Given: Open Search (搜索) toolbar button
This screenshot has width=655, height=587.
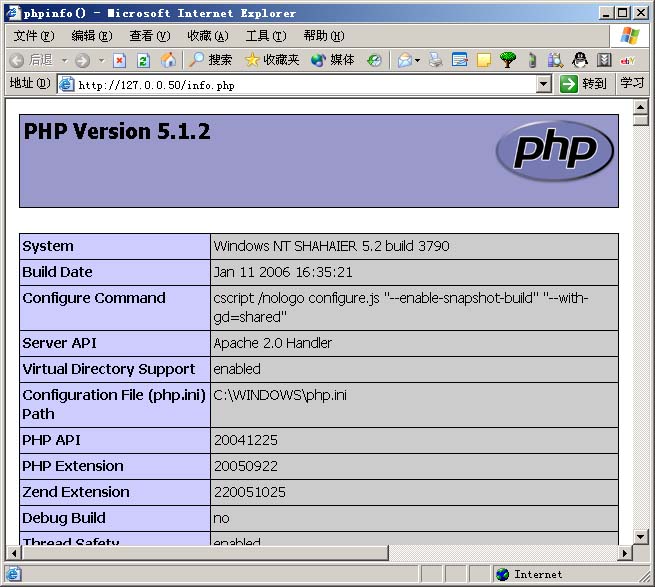Looking at the screenshot, I should (210, 60).
